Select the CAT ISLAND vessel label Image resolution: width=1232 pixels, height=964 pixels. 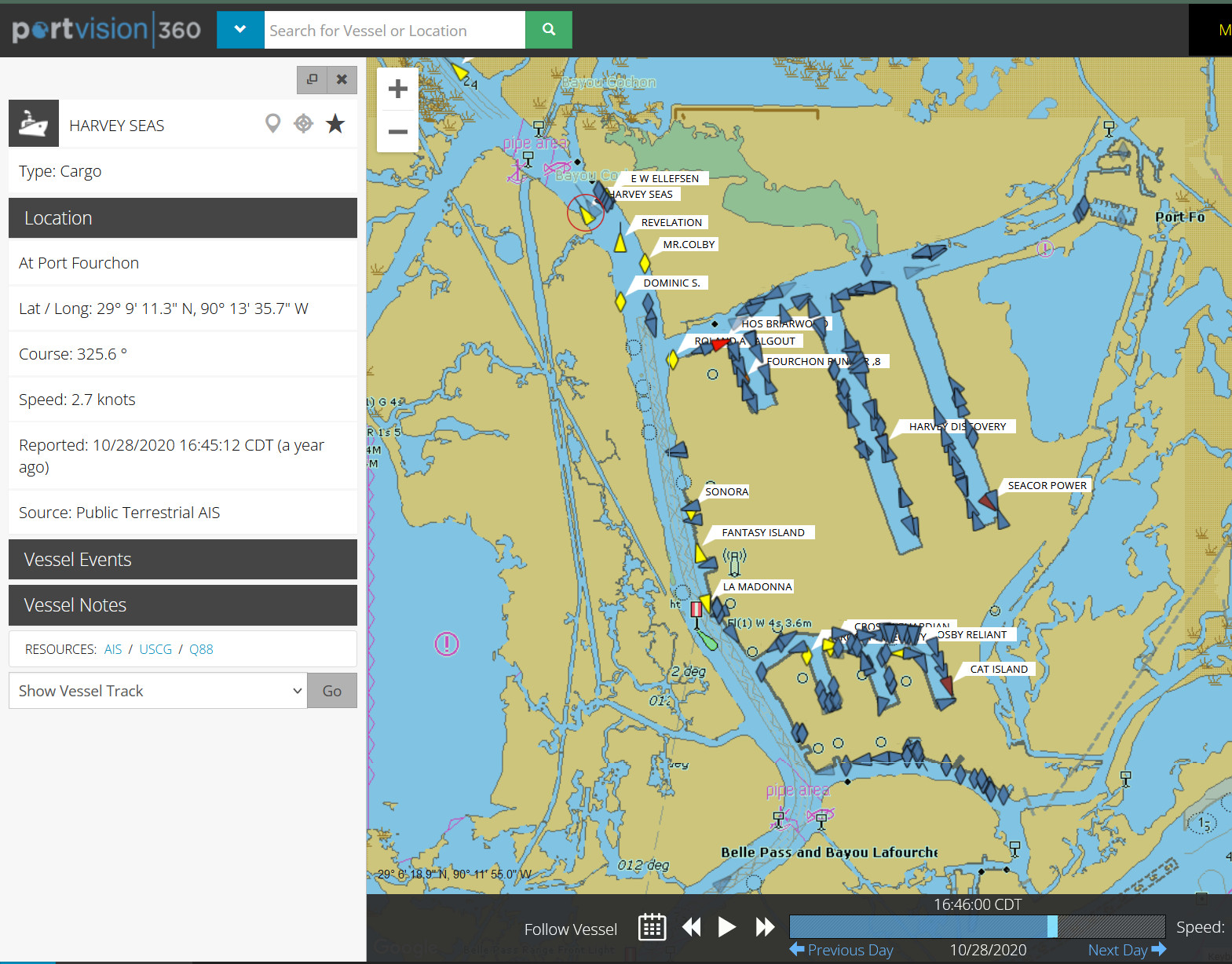point(999,669)
